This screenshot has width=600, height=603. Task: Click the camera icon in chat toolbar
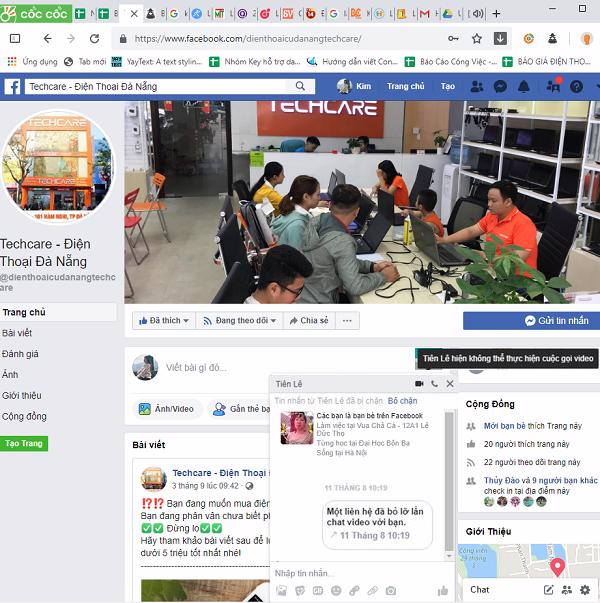391,591
